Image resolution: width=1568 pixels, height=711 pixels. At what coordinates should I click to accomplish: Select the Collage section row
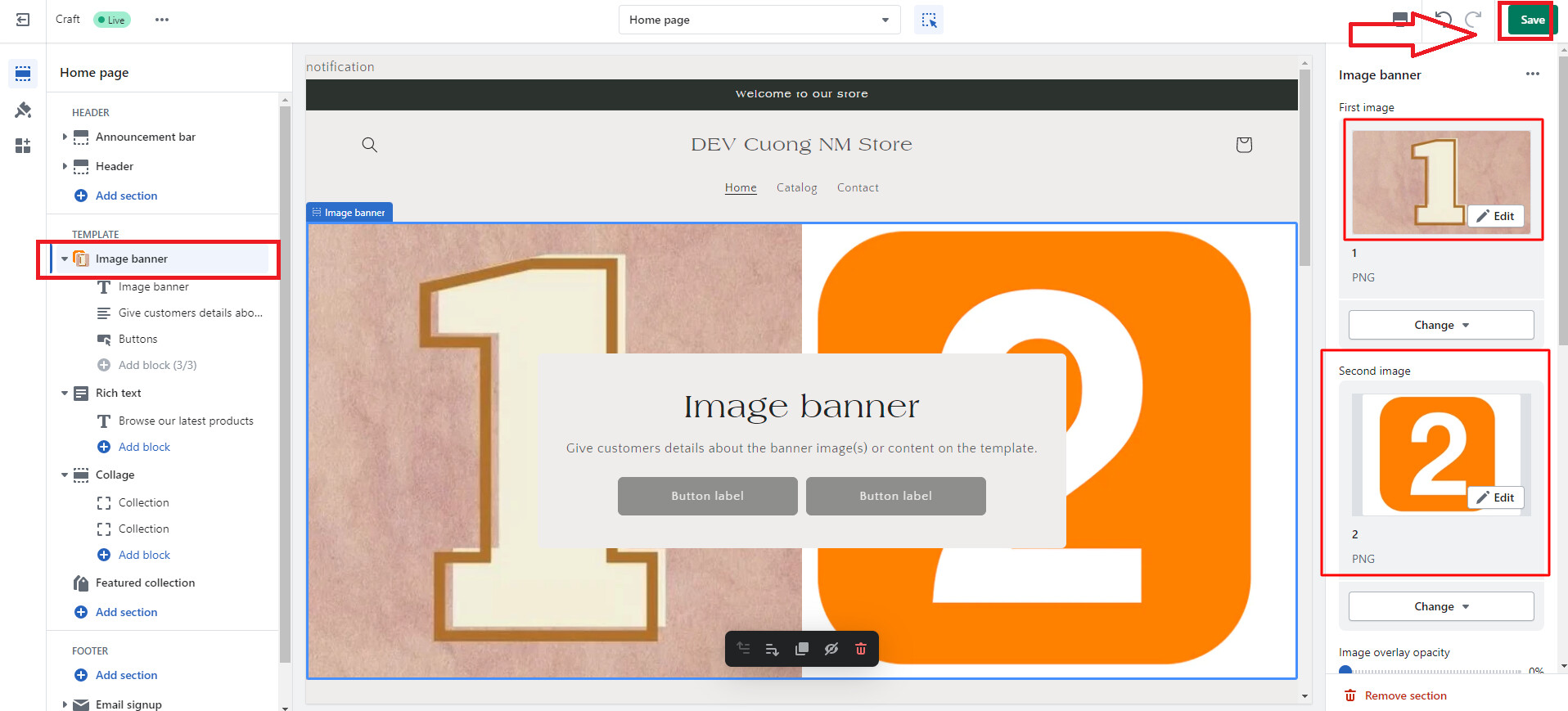click(115, 475)
